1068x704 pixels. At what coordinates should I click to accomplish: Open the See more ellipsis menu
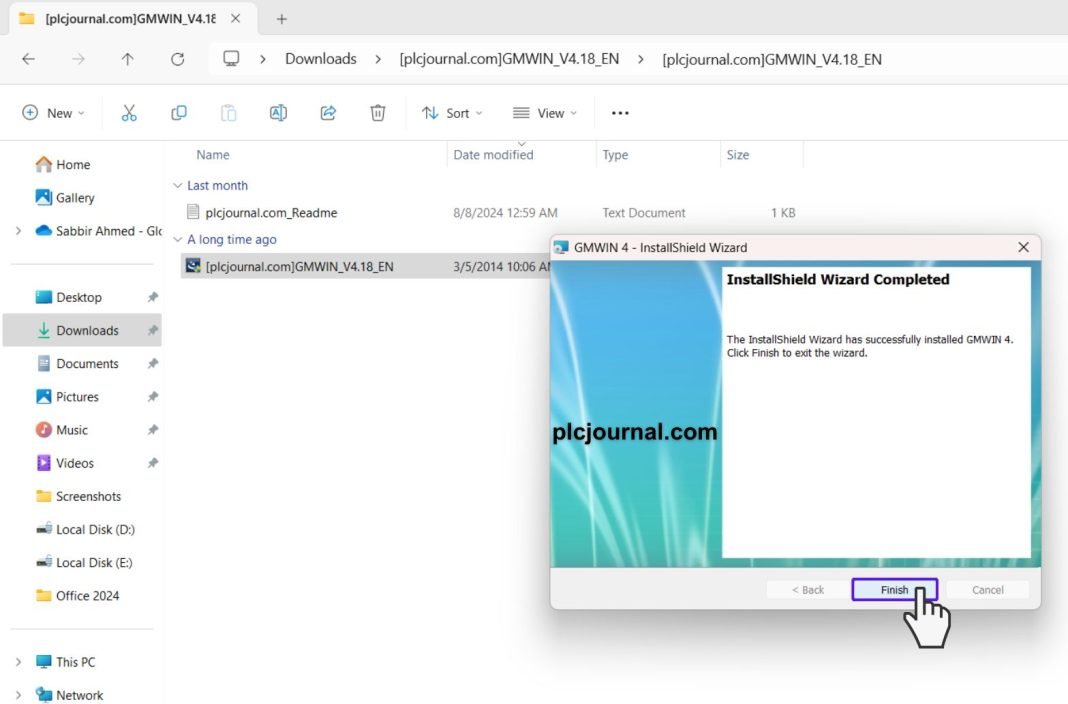coord(620,113)
